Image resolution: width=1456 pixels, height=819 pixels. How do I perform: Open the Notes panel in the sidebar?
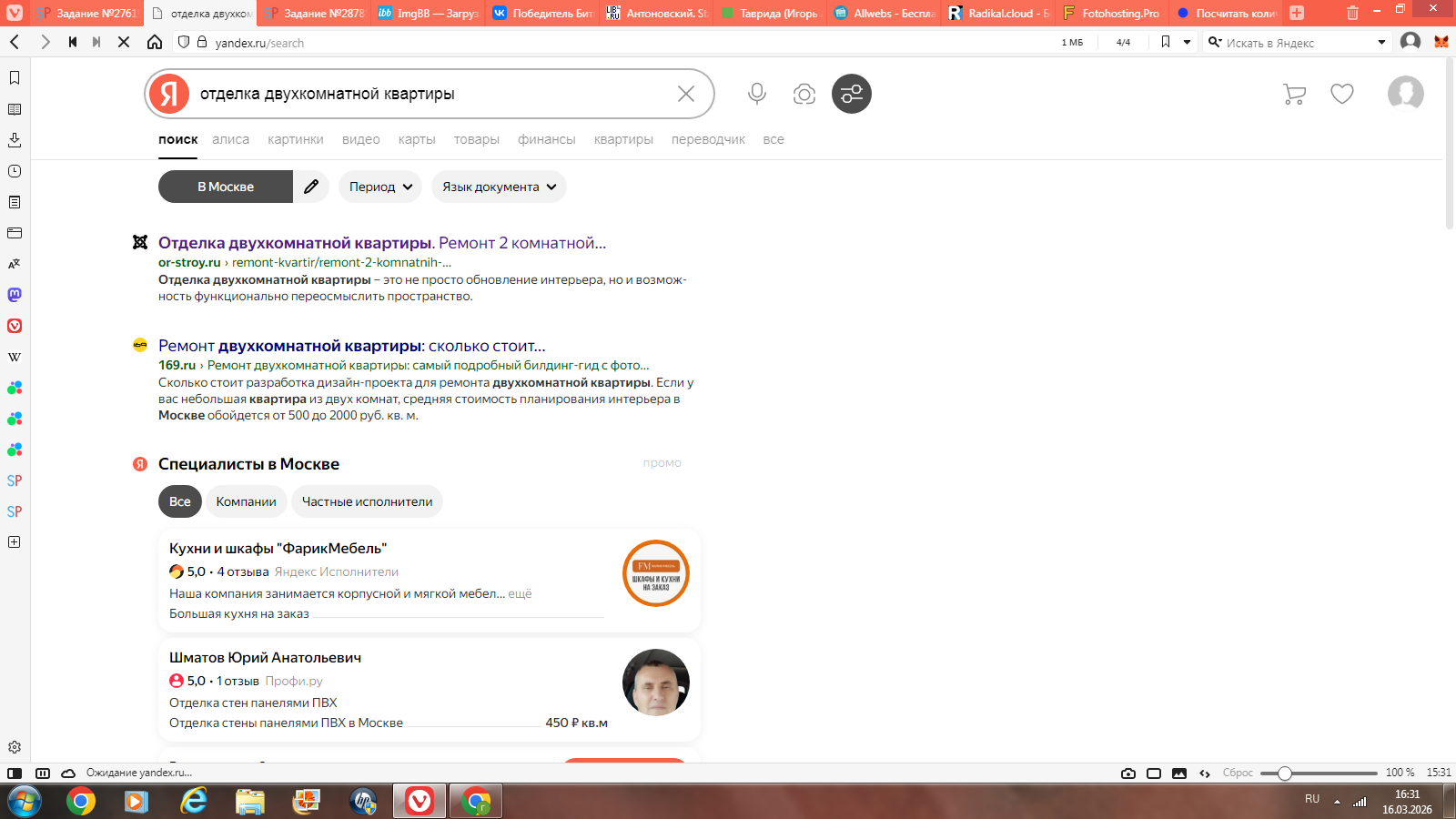(x=15, y=202)
